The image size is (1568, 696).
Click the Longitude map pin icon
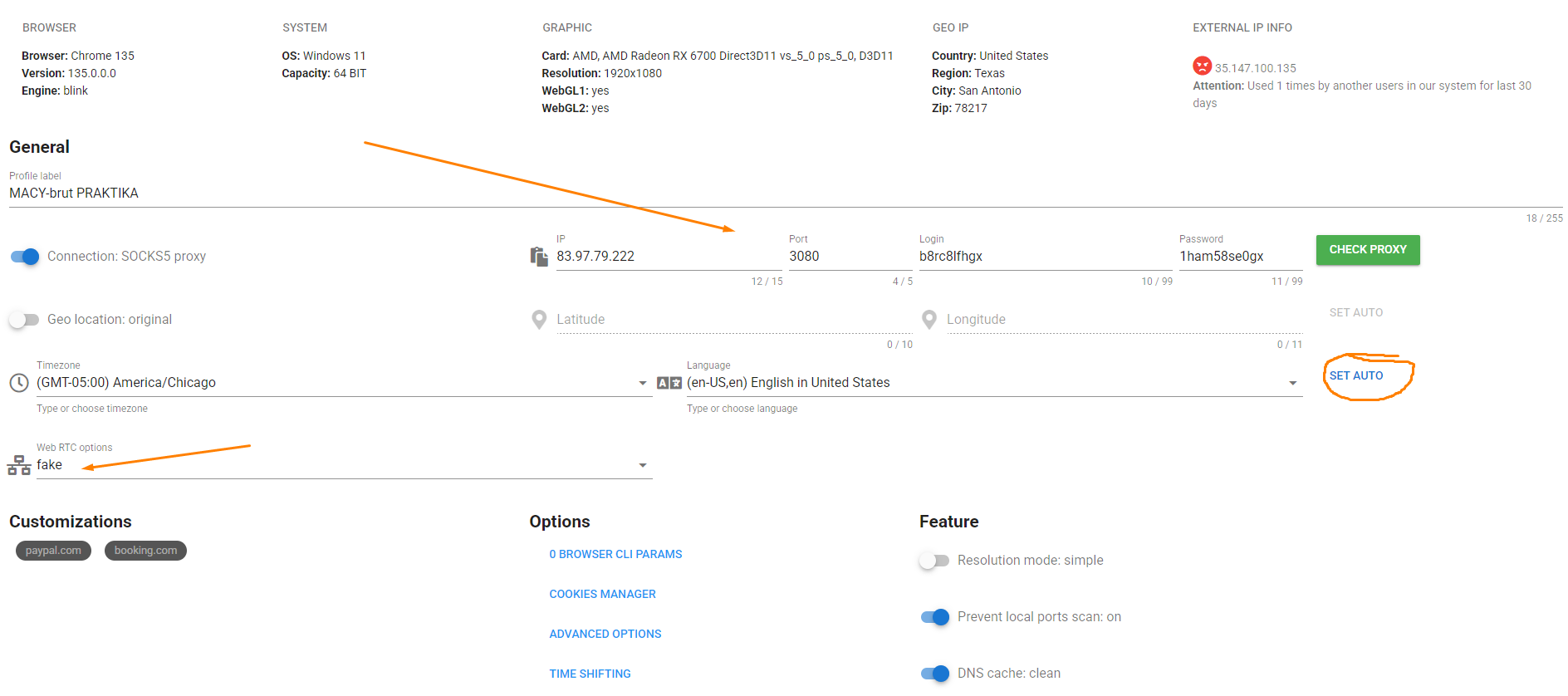point(929,320)
